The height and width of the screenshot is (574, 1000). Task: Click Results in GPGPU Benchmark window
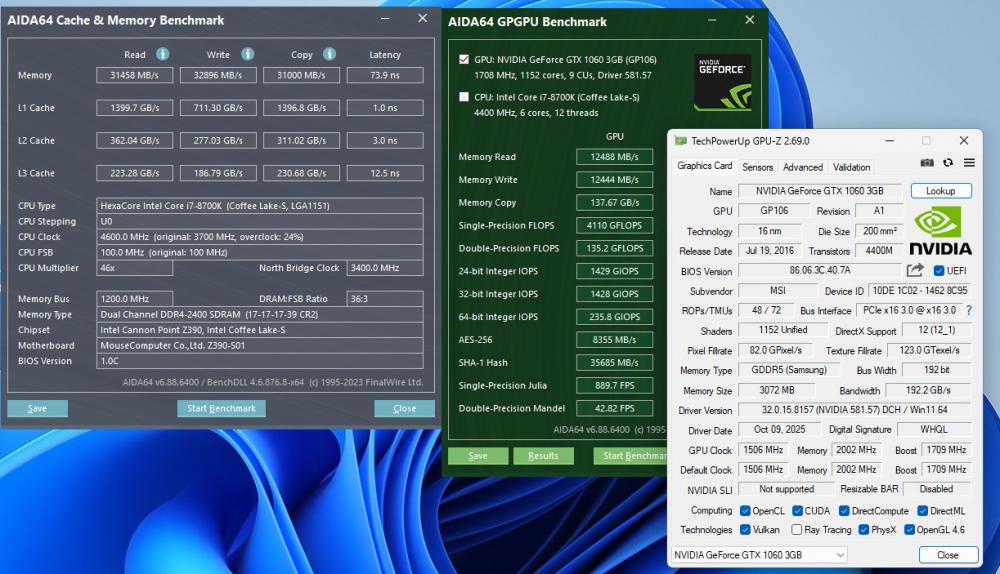(543, 455)
